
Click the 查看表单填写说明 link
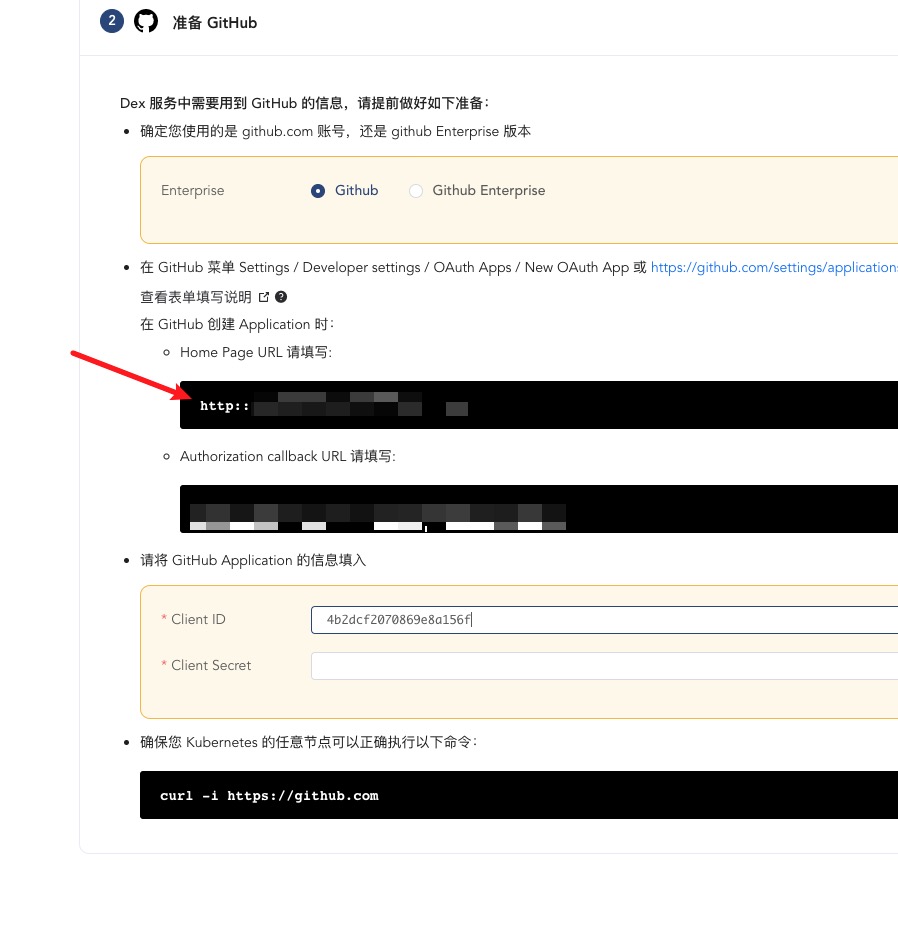pyautogui.click(x=196, y=297)
